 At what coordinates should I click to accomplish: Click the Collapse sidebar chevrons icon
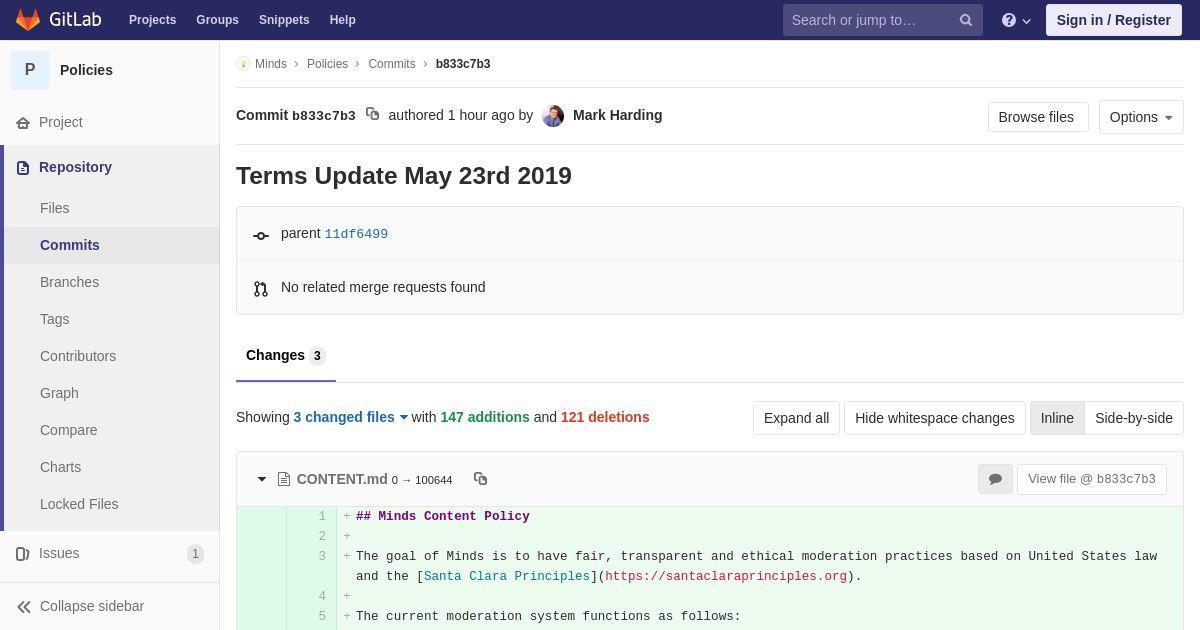[24, 607]
